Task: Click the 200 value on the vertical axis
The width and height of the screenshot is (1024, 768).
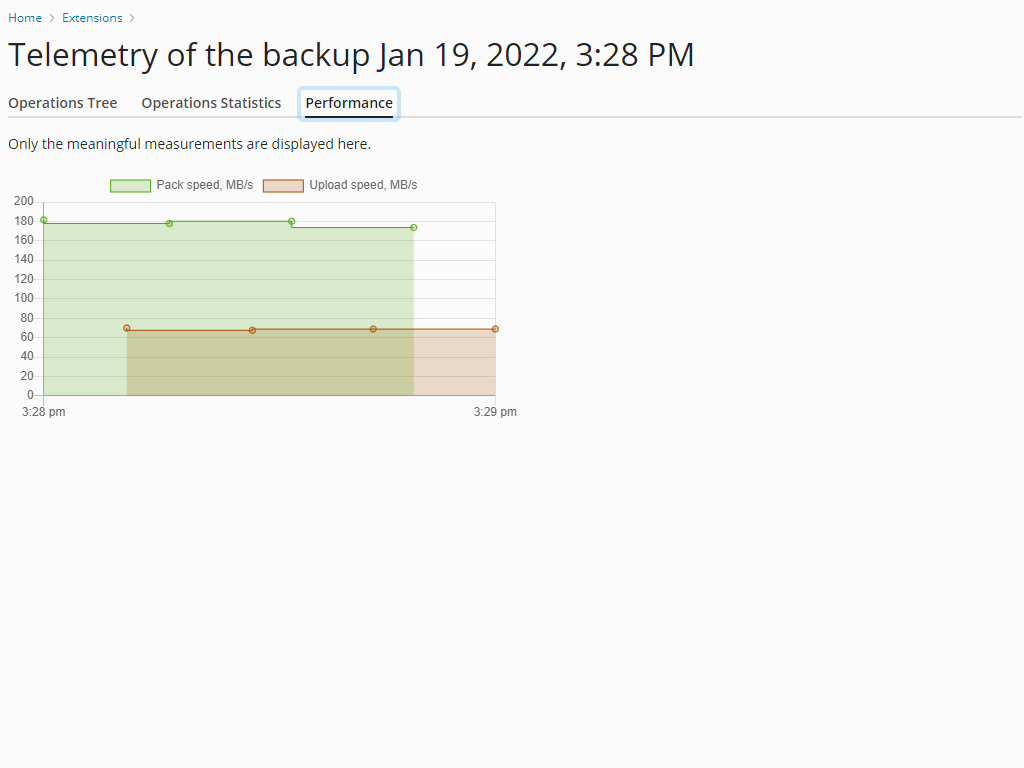Action: [23, 200]
